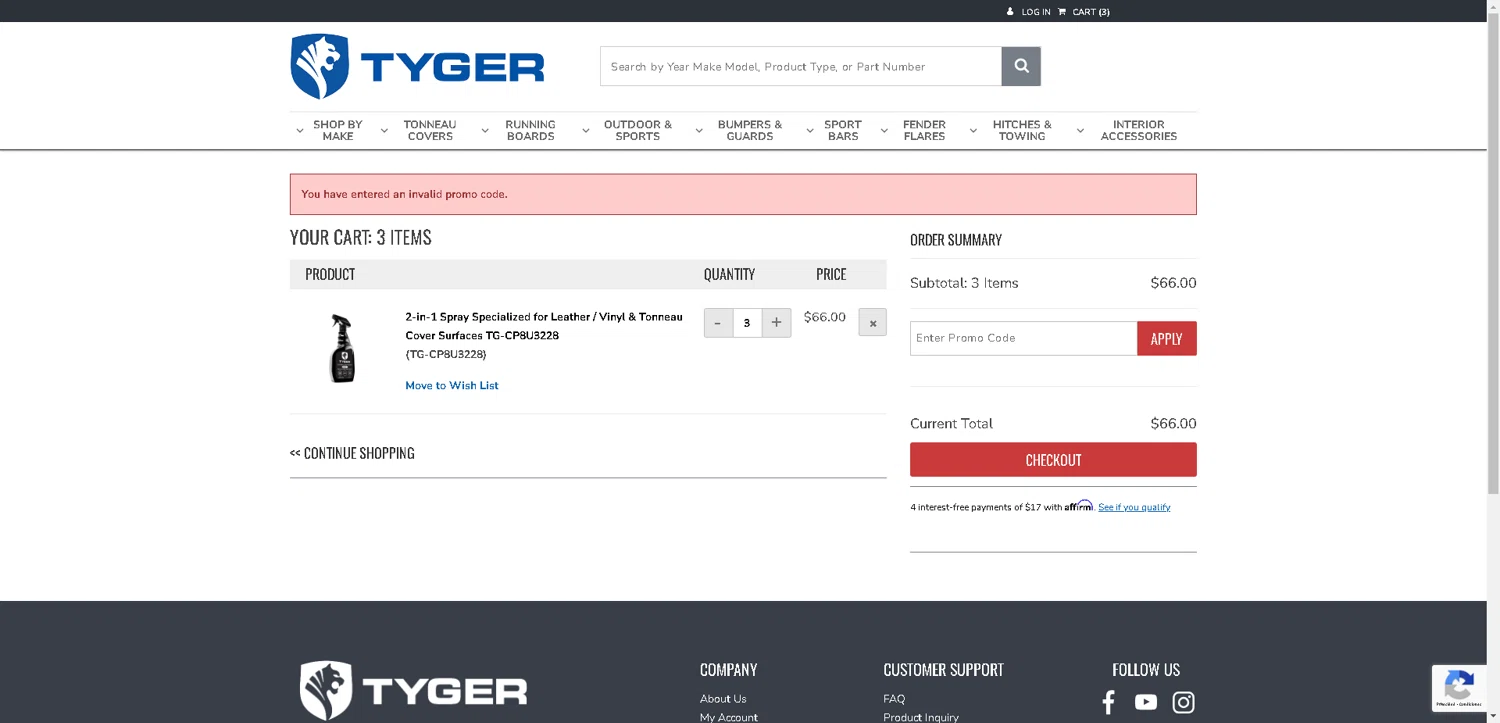Open the FENDER FLARES menu
Image resolution: width=1500 pixels, height=723 pixels.
(x=924, y=131)
